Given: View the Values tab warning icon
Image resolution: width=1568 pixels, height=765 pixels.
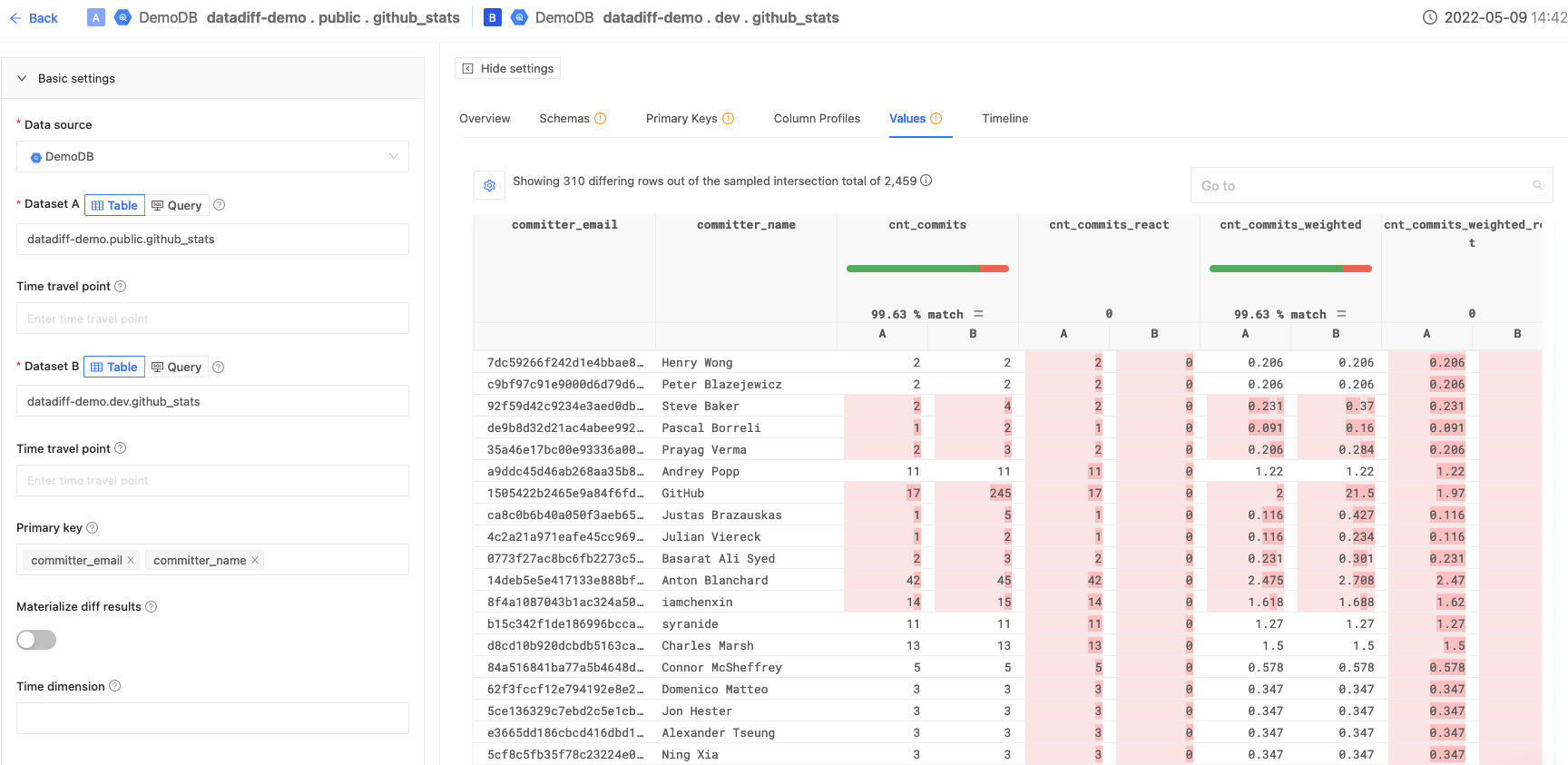Looking at the screenshot, I should click(936, 119).
